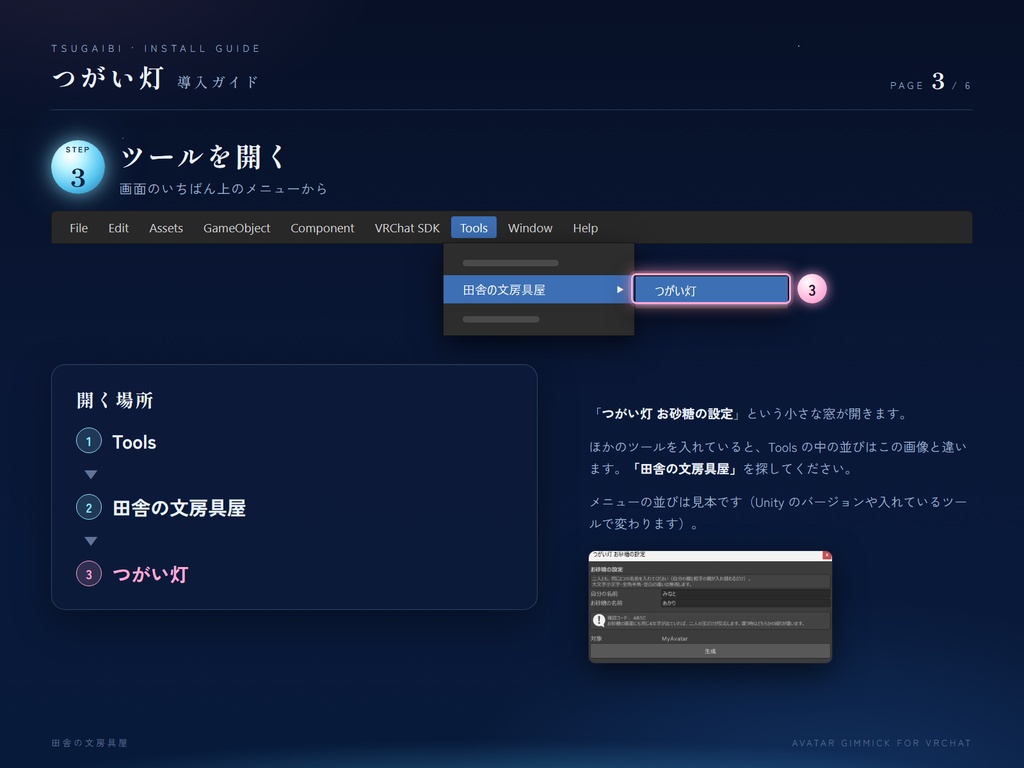Open the Window menu
The height and width of the screenshot is (768, 1024).
530,228
